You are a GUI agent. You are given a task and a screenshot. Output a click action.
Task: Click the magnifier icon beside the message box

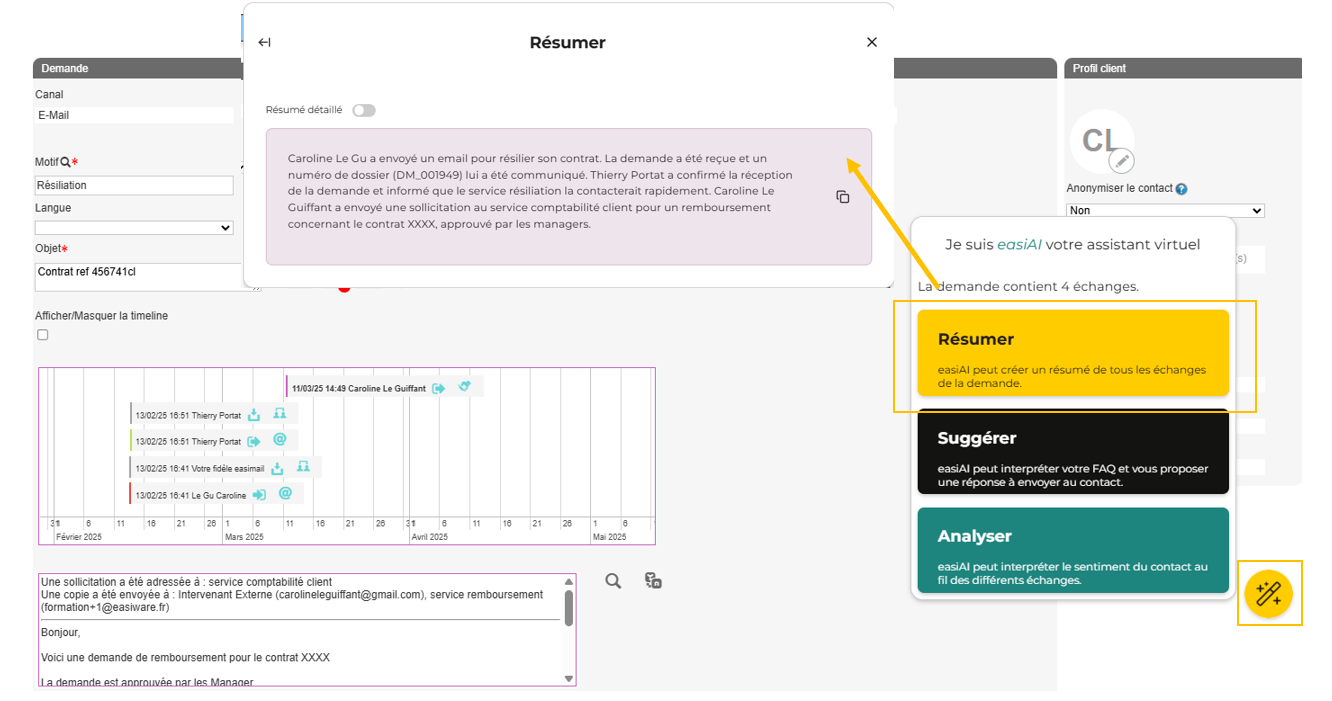(613, 581)
